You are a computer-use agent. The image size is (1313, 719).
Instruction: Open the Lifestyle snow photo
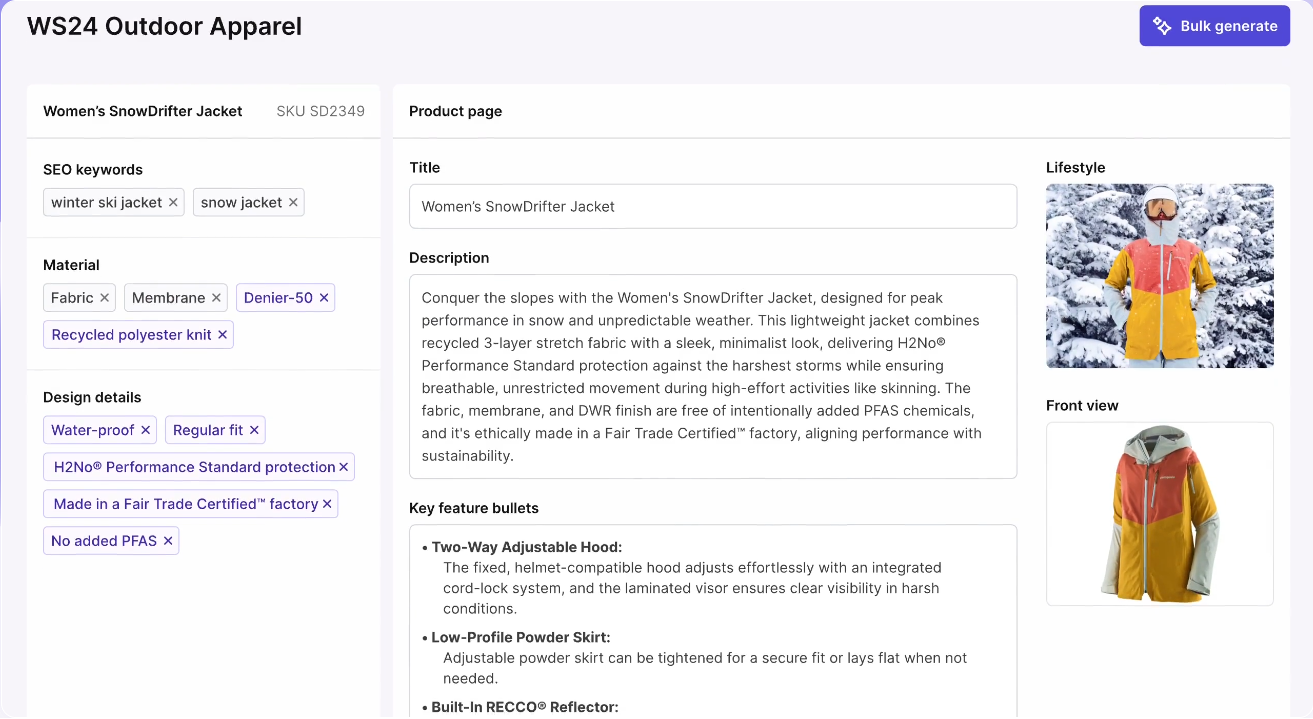coord(1159,275)
